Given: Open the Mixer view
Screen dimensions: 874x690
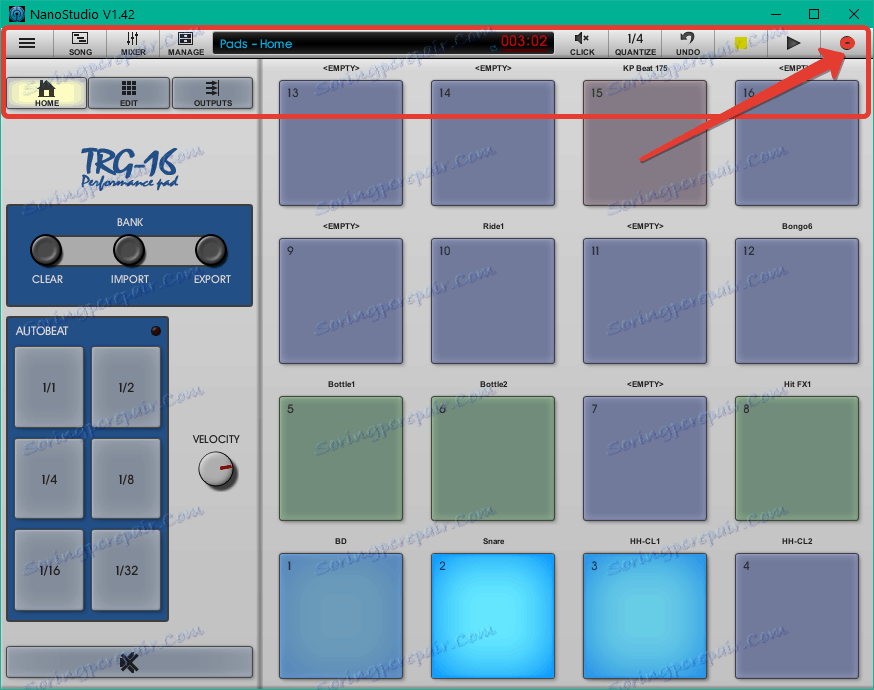Looking at the screenshot, I should pyautogui.click(x=133, y=43).
